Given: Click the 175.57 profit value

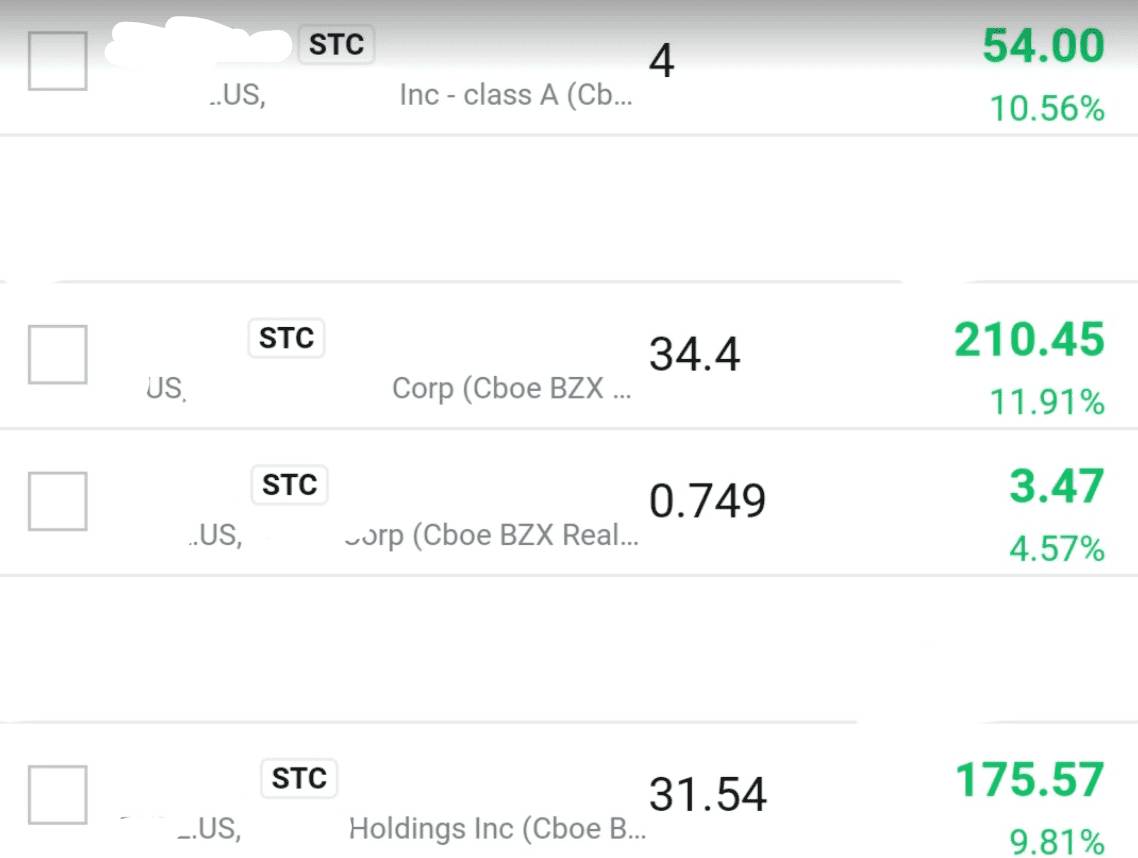Looking at the screenshot, I should click(x=1030, y=781).
